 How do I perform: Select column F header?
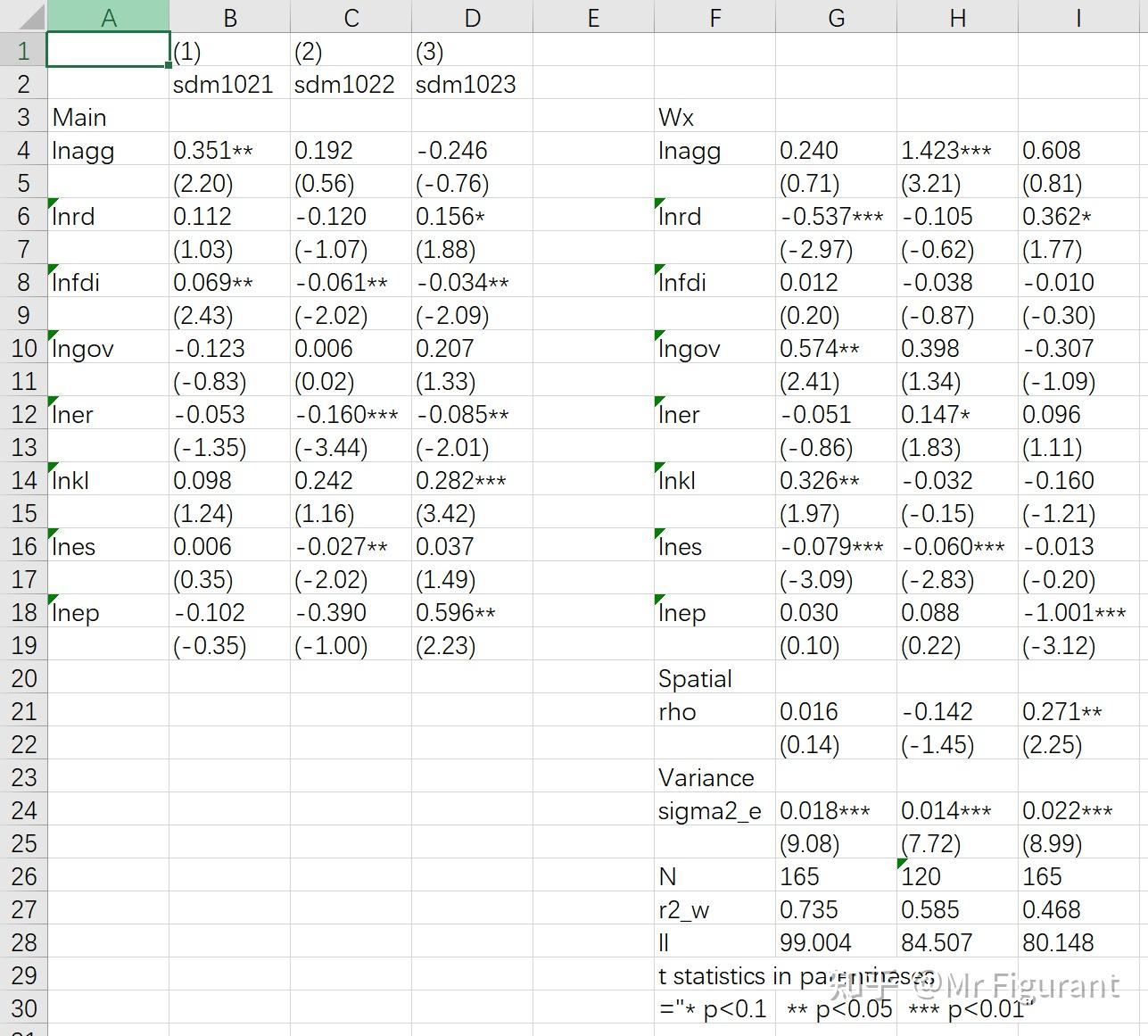pyautogui.click(x=714, y=17)
